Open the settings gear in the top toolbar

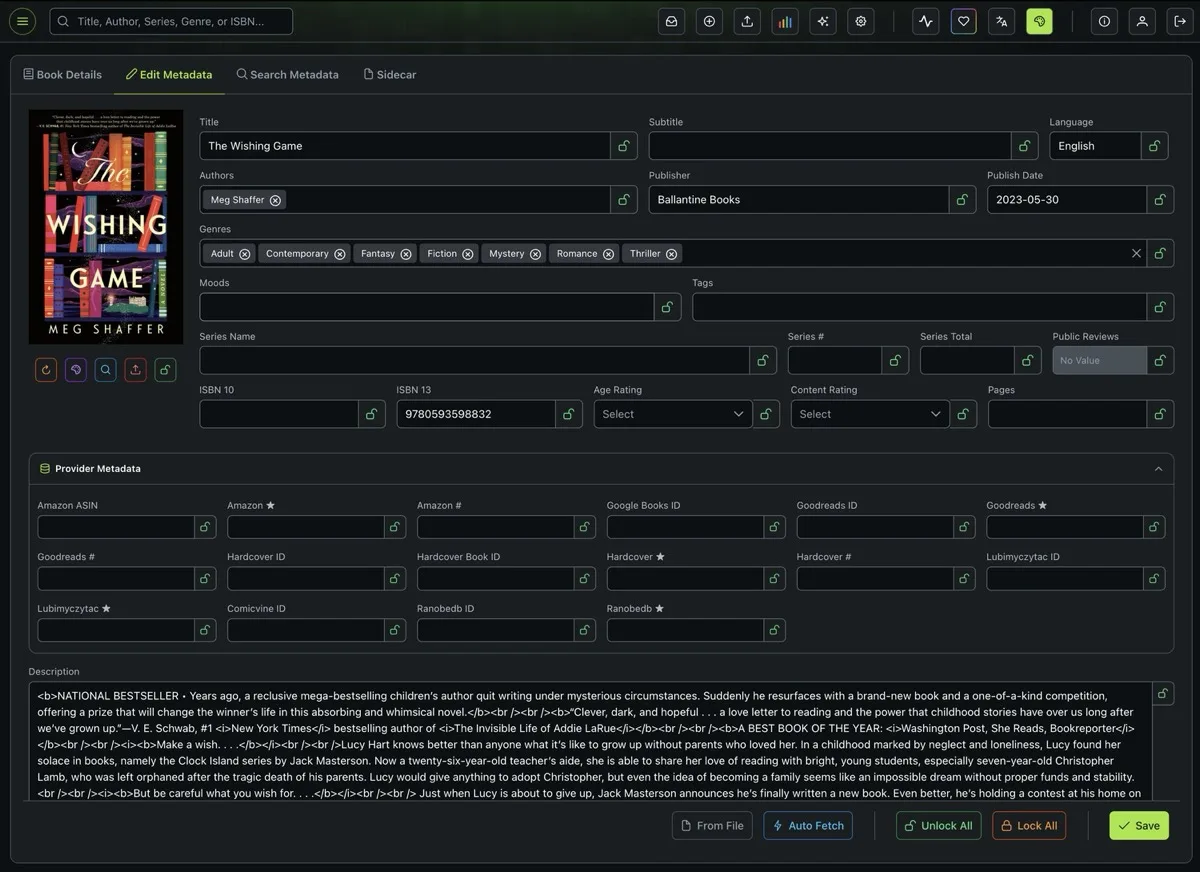click(x=861, y=21)
